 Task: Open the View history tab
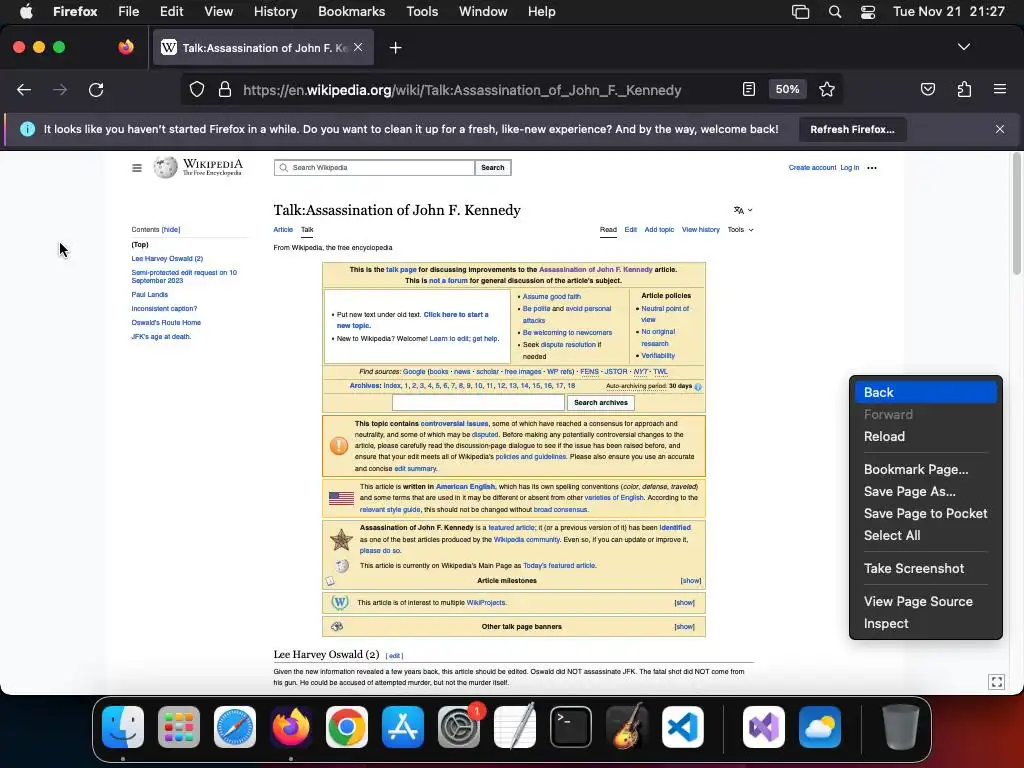[x=701, y=230]
